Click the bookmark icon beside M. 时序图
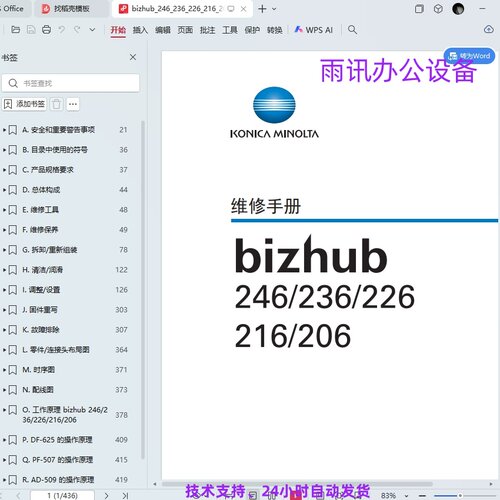The width and height of the screenshot is (500, 500). pos(13,370)
